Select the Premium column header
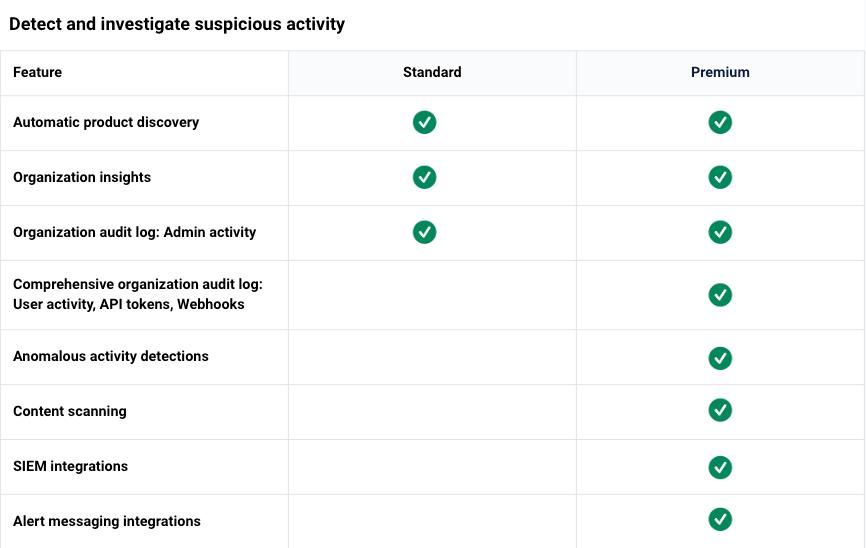866x548 pixels. click(x=720, y=72)
